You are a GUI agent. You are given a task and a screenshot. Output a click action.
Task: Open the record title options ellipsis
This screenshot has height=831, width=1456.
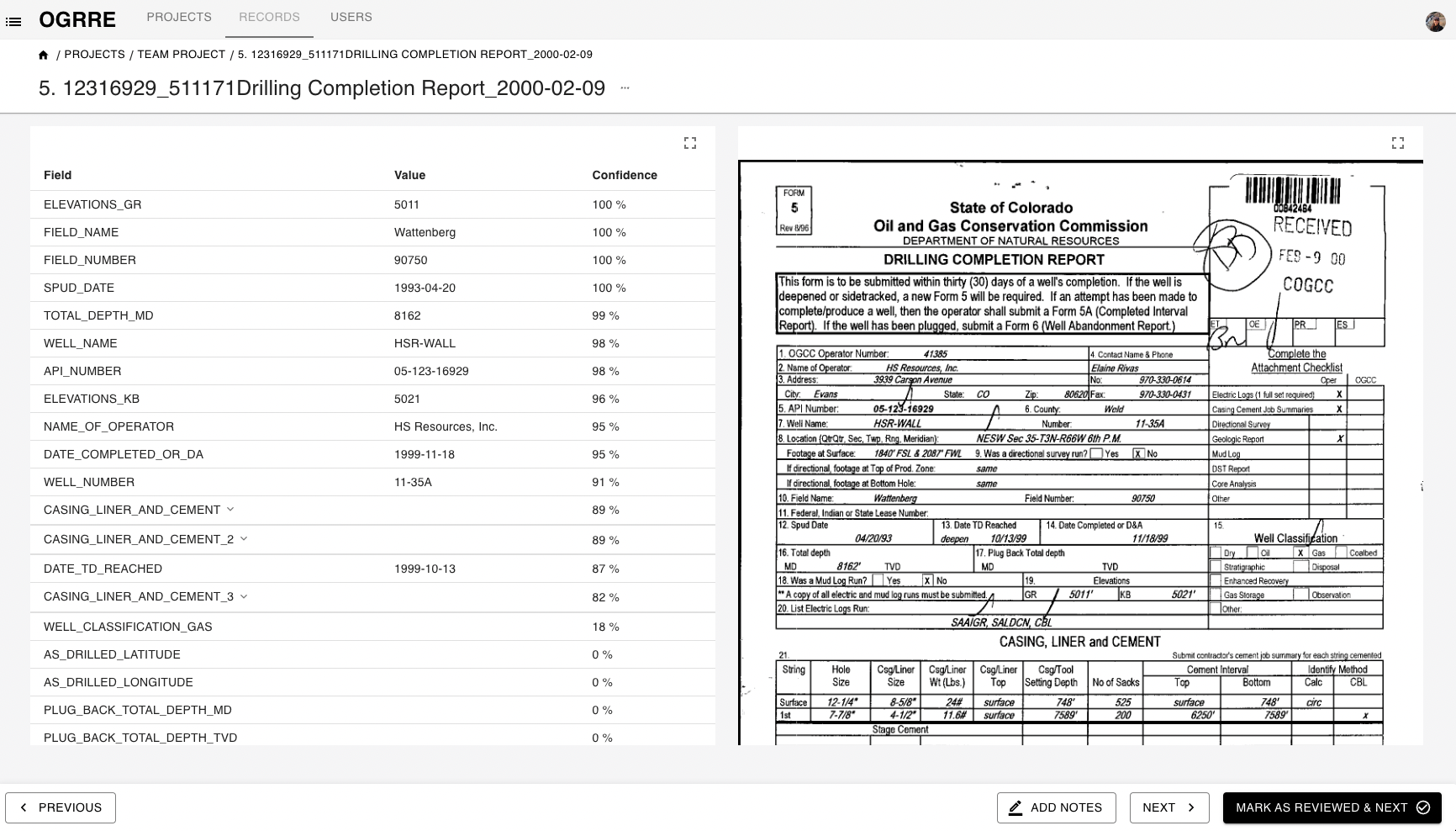click(625, 87)
